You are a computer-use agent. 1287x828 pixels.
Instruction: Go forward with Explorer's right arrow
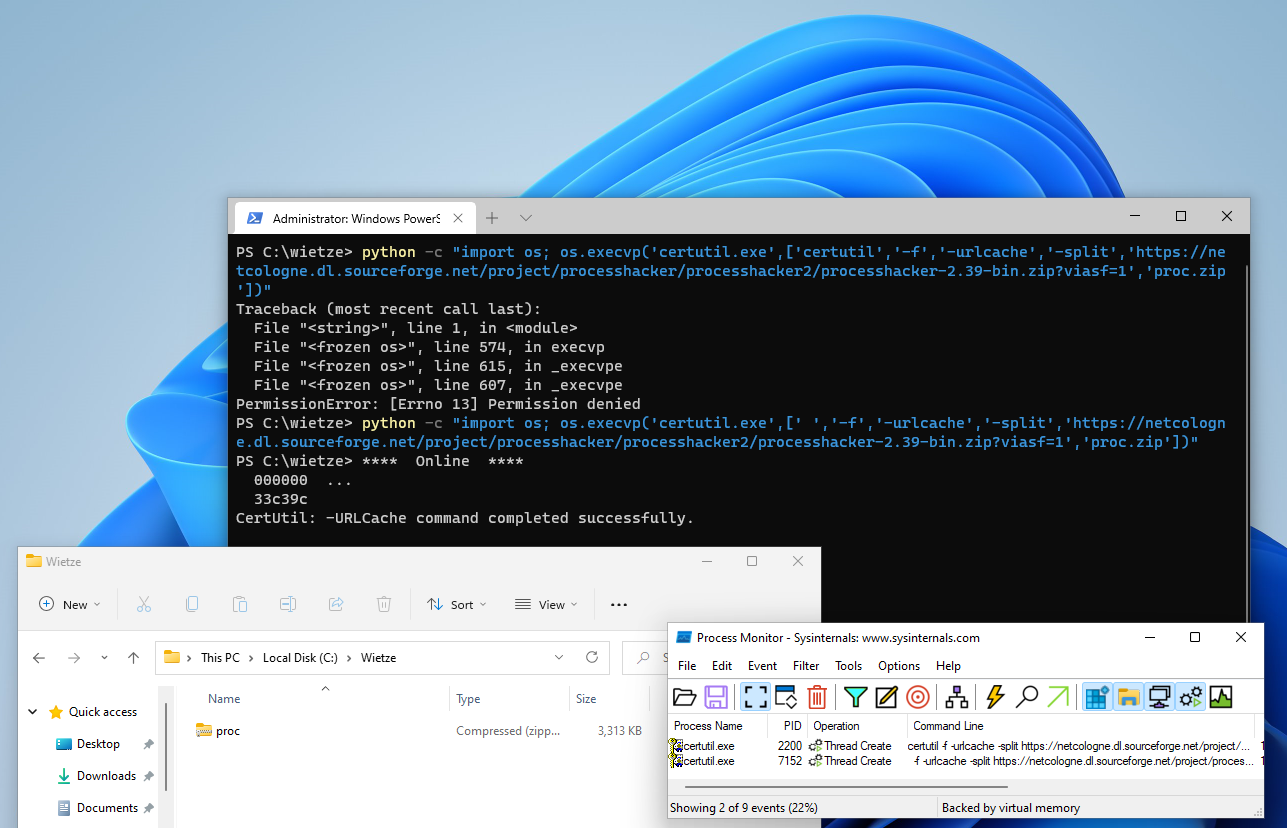(73, 658)
